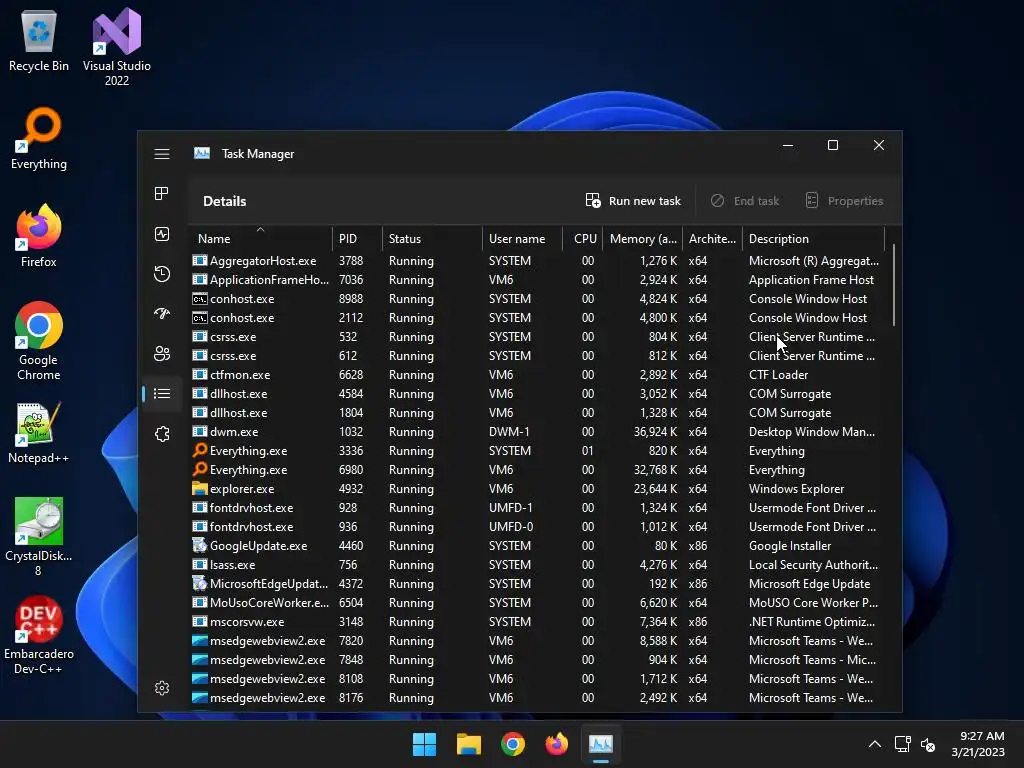Viewport: 1024px width, 768px height.
Task: Open the Services page puzzle icon
Action: click(162, 434)
